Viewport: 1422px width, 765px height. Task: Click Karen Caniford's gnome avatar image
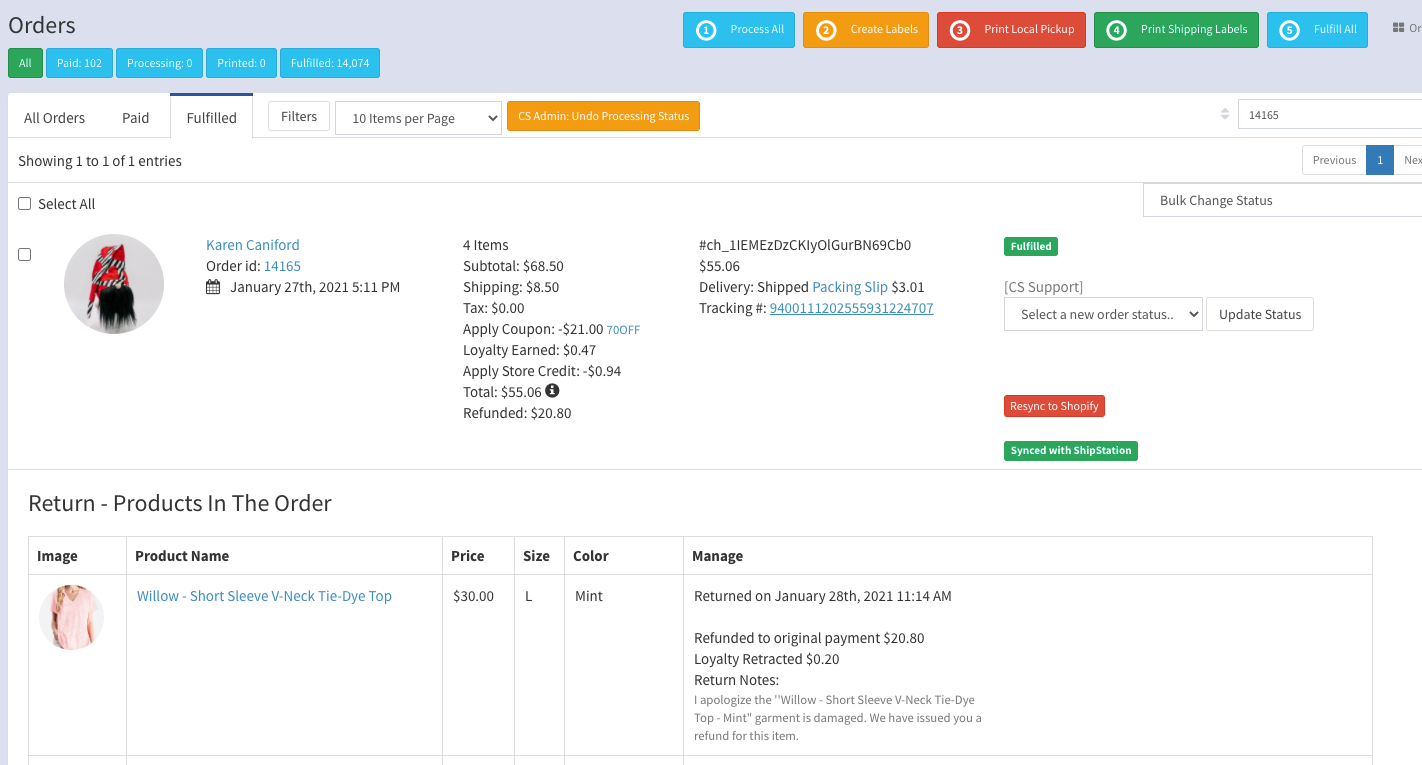113,284
